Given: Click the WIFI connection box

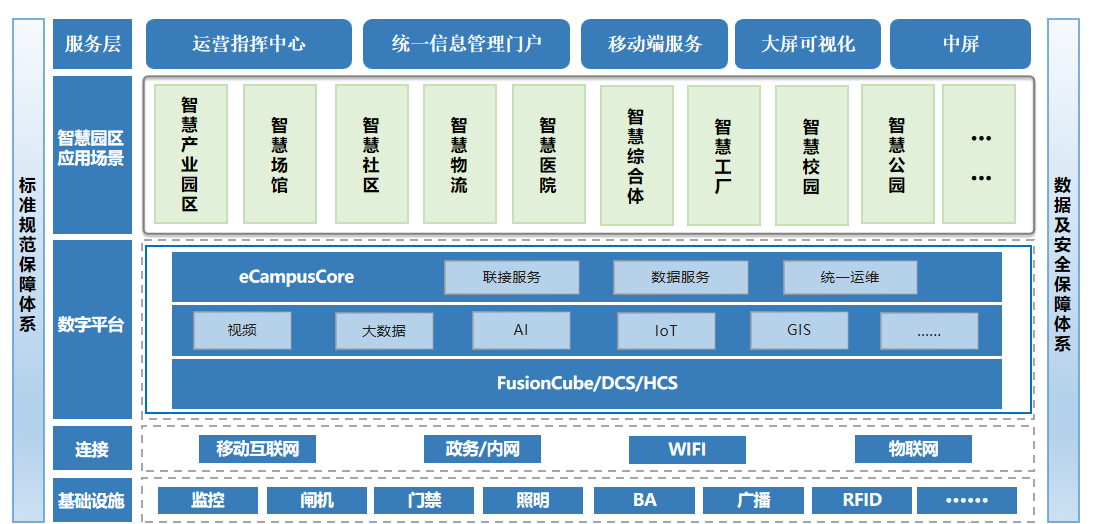Looking at the screenshot, I should tap(686, 449).
